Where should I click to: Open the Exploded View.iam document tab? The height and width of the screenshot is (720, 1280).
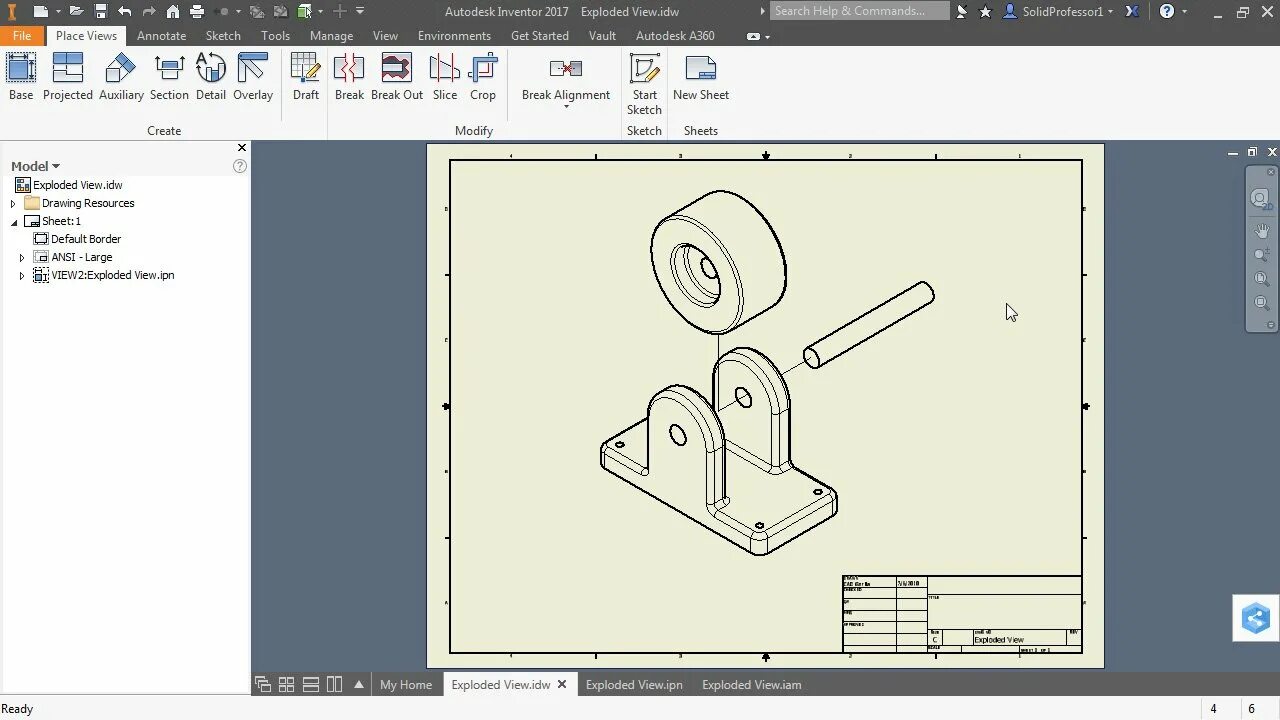751,684
